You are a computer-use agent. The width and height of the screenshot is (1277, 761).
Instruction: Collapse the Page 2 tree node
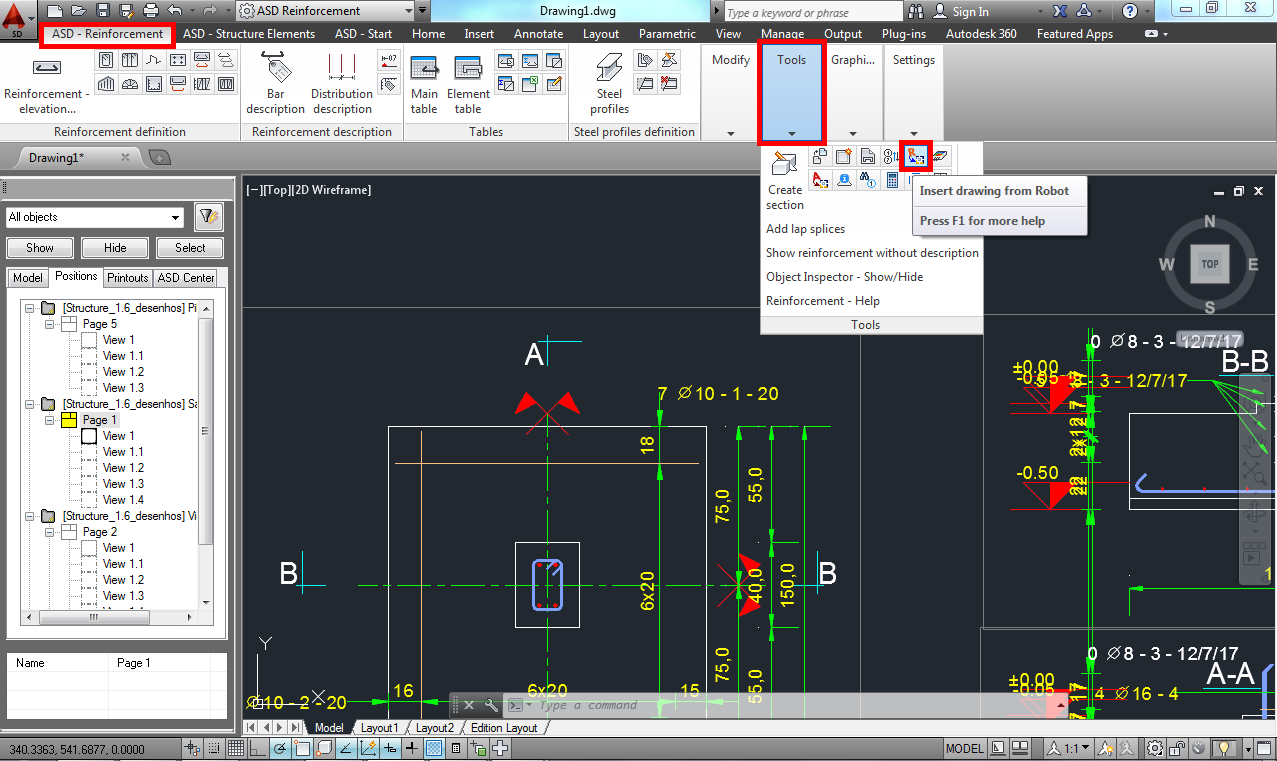tap(49, 532)
